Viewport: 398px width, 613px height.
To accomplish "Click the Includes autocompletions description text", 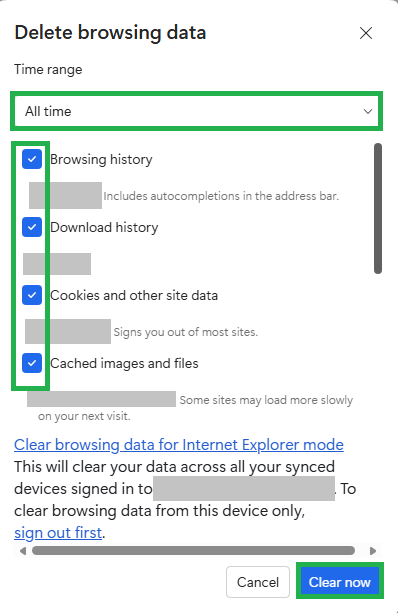I will pos(221,196).
